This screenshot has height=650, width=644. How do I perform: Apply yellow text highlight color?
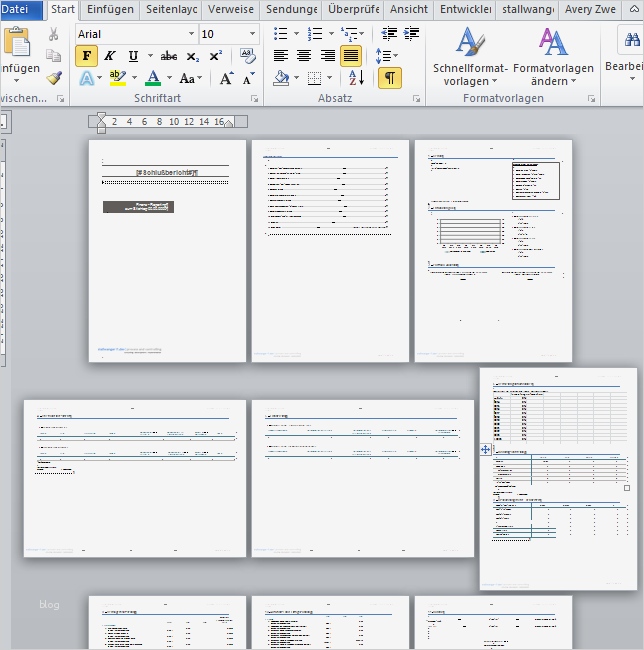[x=118, y=78]
